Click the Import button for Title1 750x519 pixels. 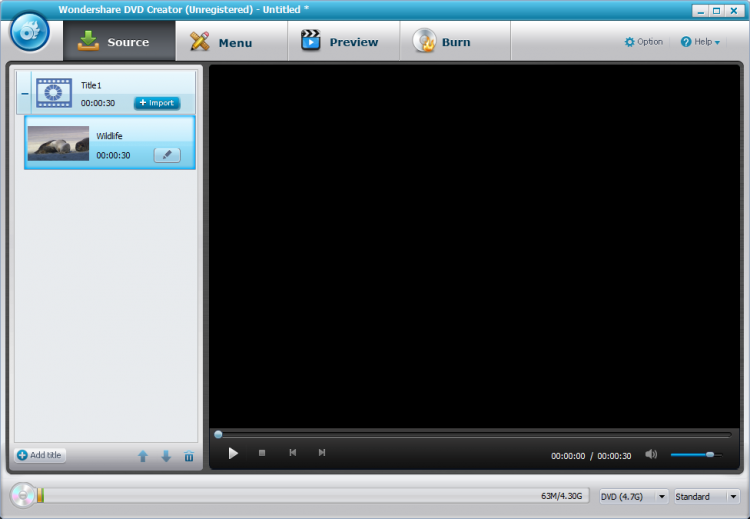[157, 103]
